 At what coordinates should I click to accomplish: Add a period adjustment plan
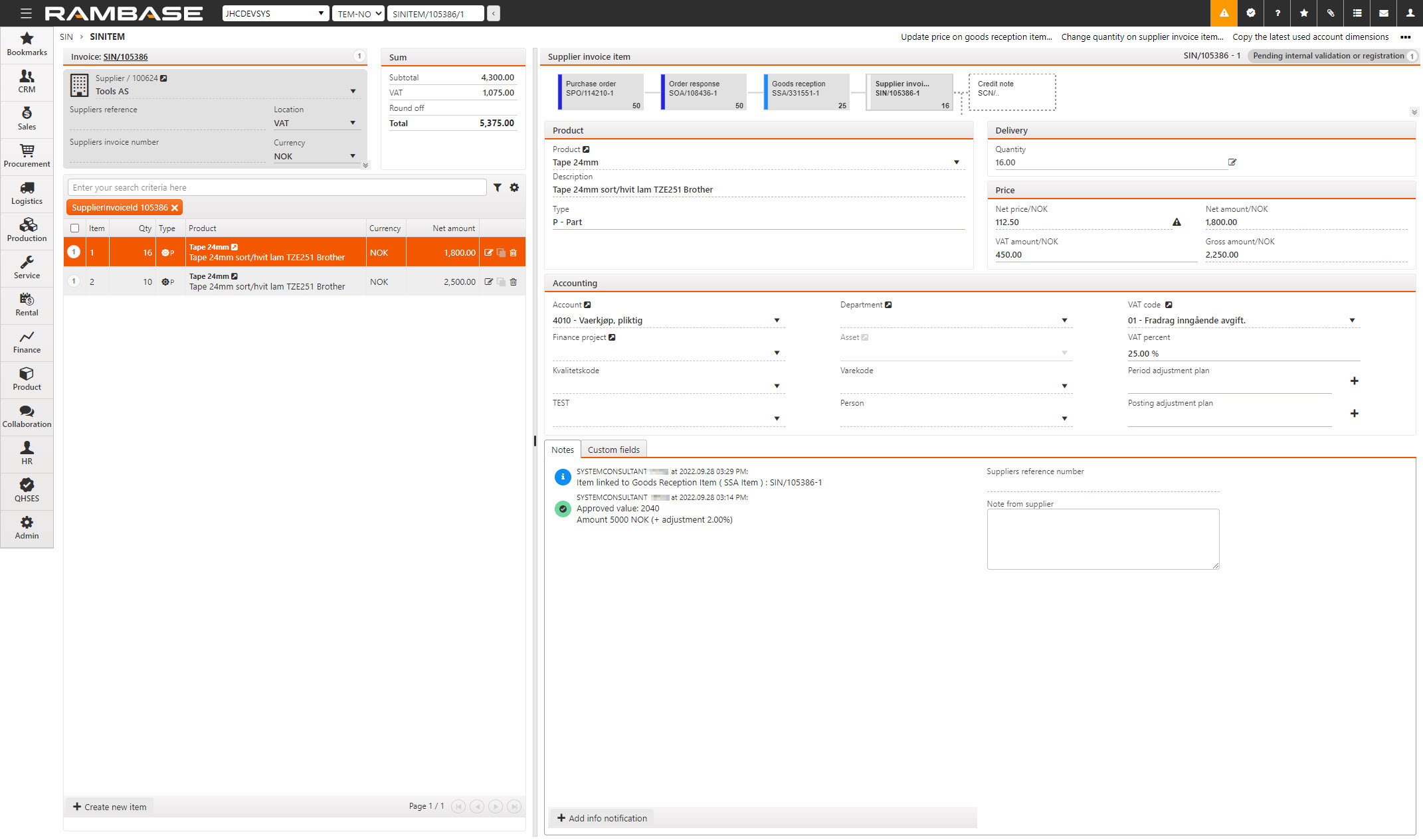tap(1354, 381)
